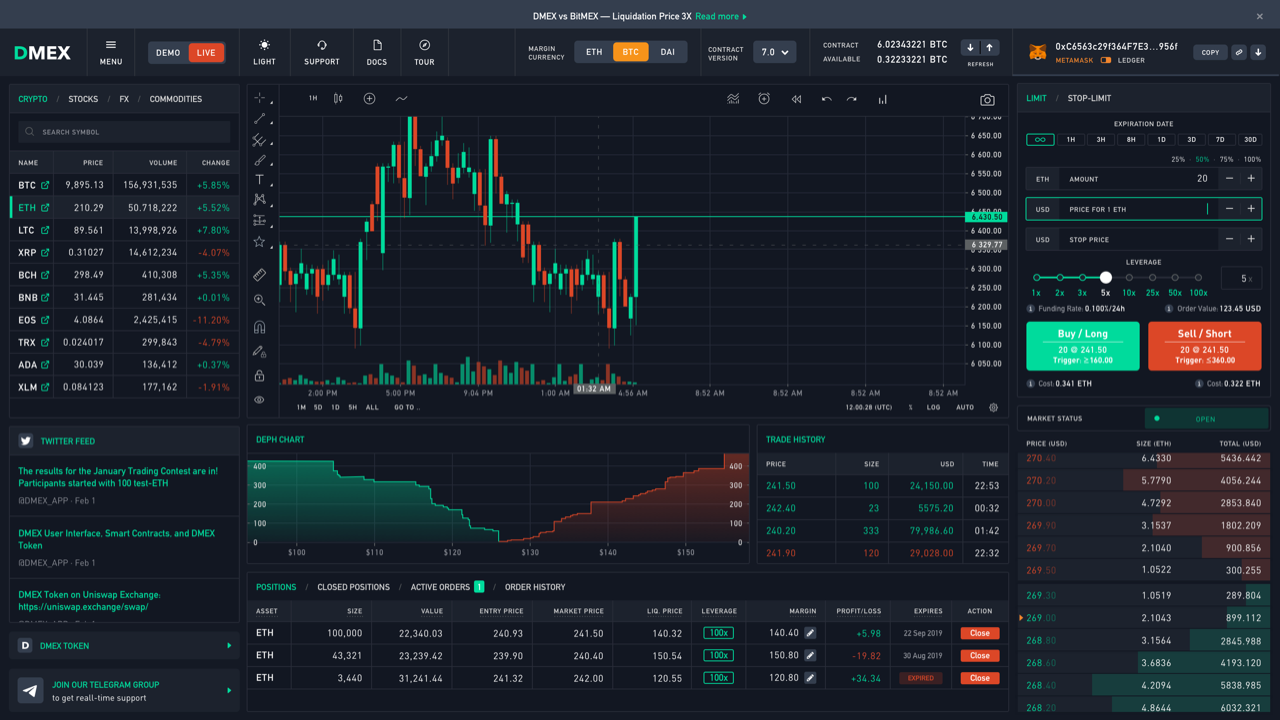Select the text annotation tool
This screenshot has width=1280, height=720.
(x=260, y=179)
